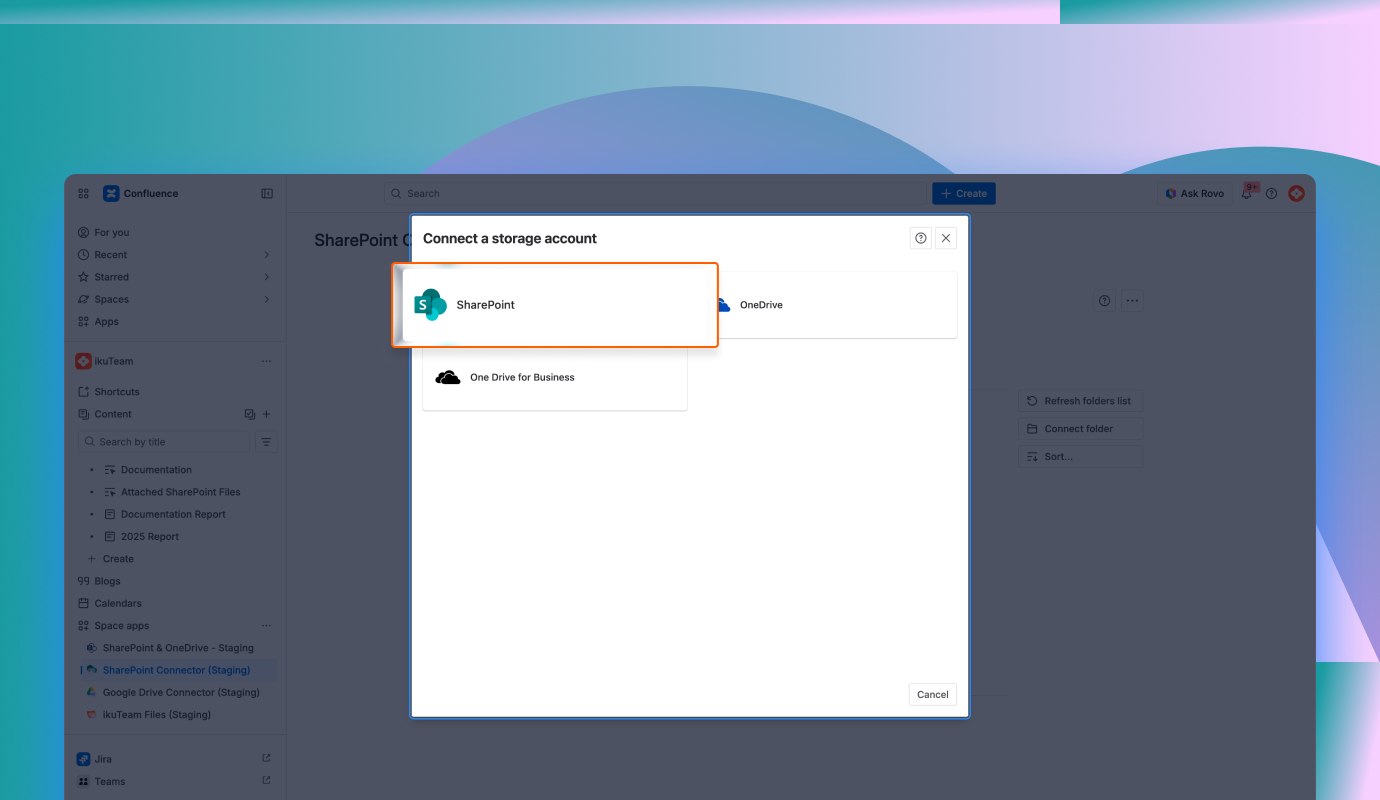Click the help icon in the dialog header
Viewport: 1380px width, 800px height.
tap(921, 238)
